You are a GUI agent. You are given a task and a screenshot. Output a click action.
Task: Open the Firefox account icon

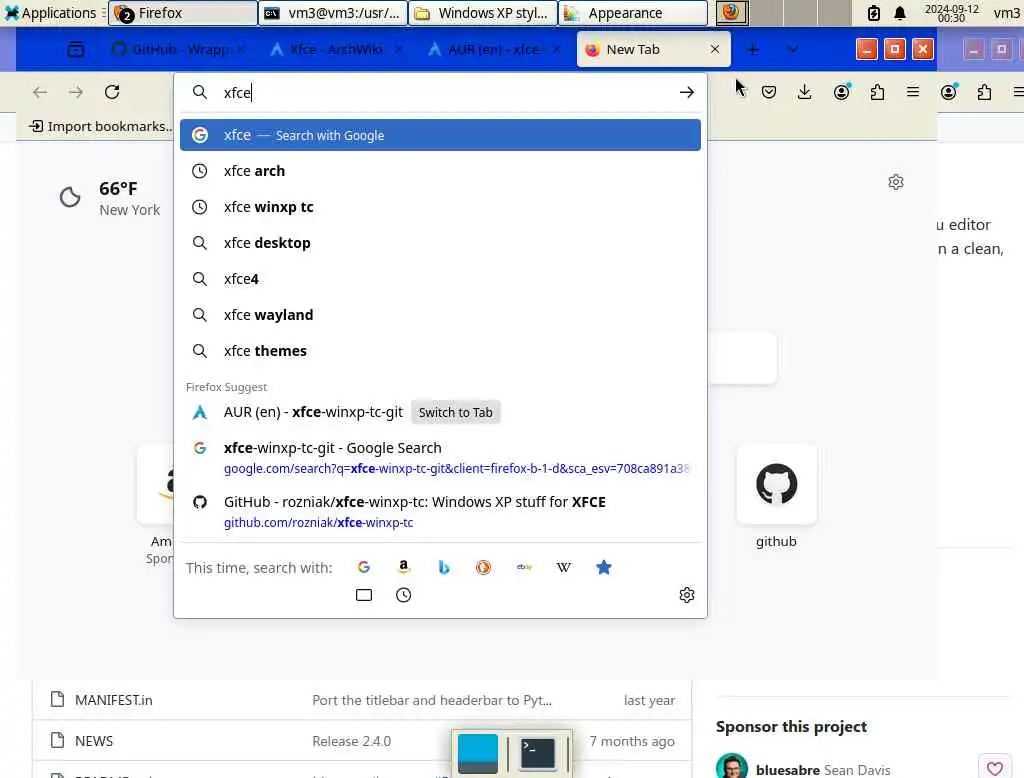(x=842, y=92)
